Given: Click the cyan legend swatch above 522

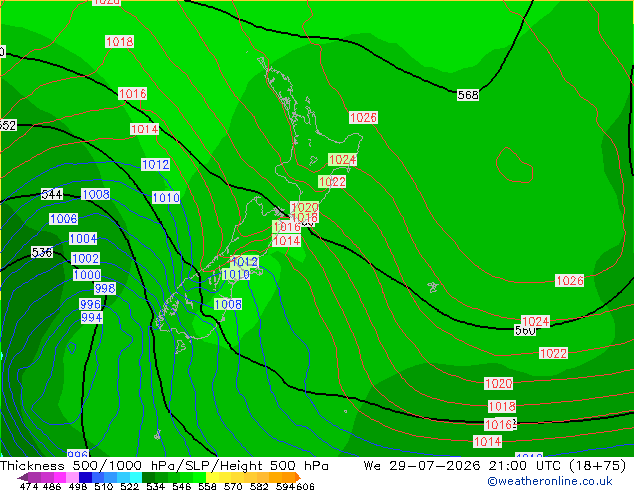Looking at the screenshot, I should coord(136,477).
